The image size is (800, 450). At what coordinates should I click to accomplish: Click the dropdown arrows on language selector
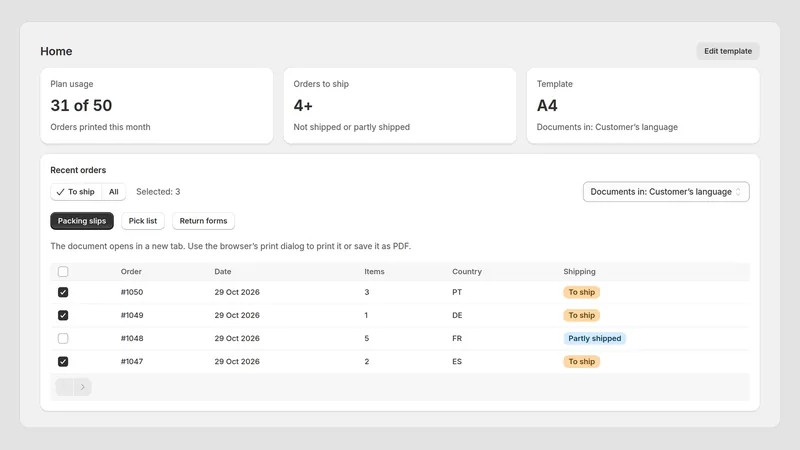click(738, 192)
